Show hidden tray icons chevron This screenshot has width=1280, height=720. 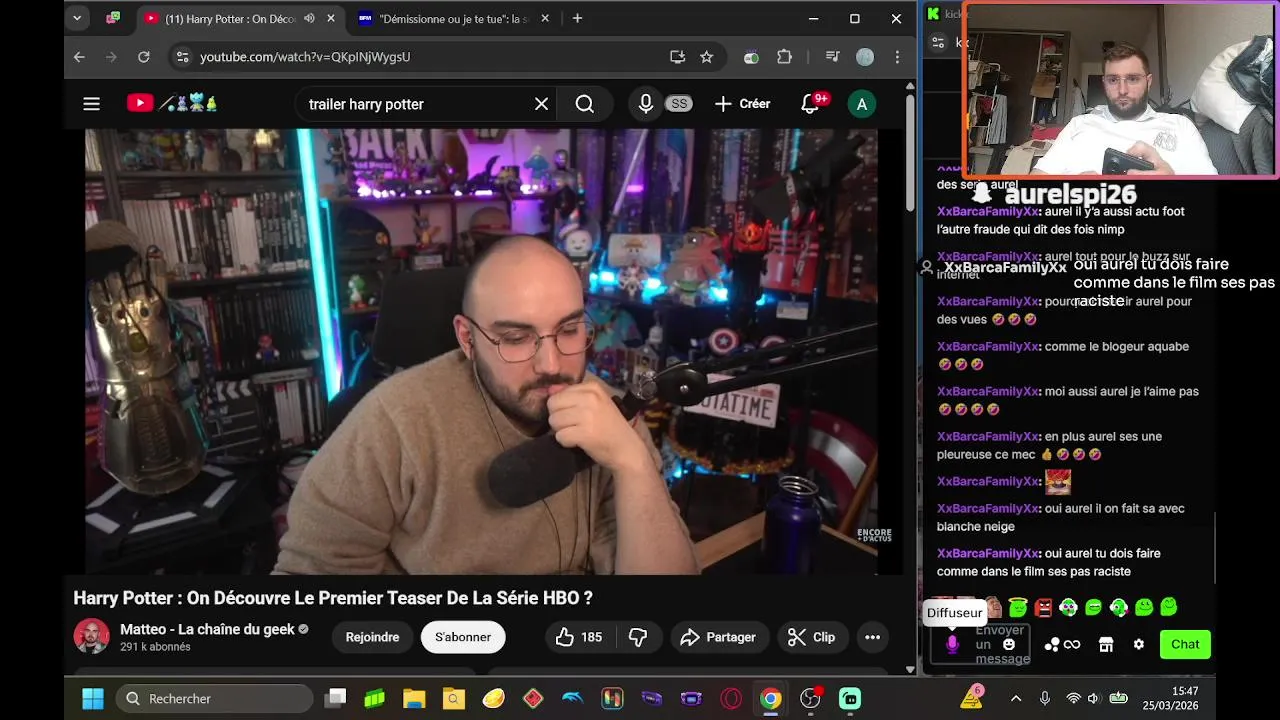click(x=1016, y=698)
